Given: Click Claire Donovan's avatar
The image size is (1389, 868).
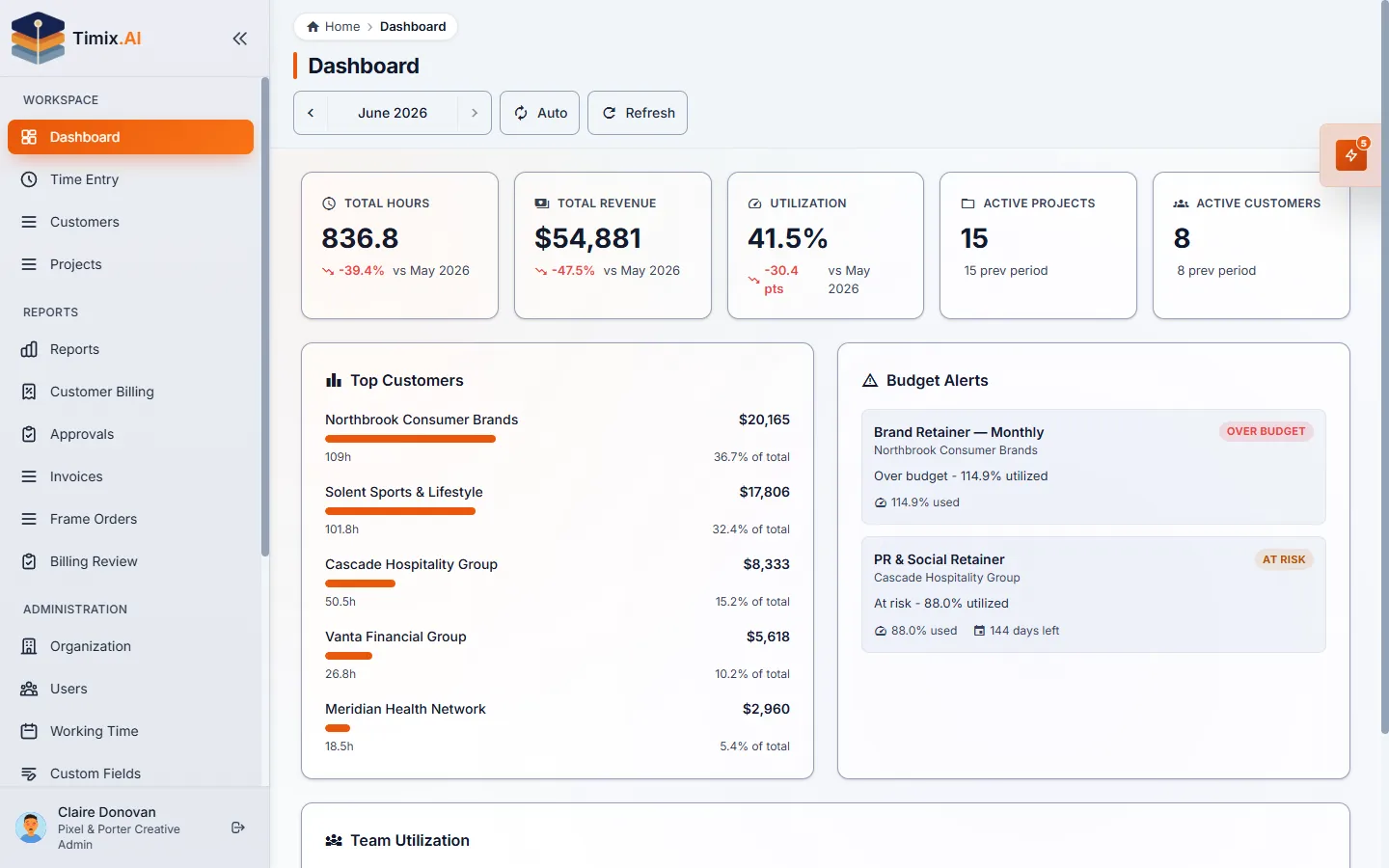Looking at the screenshot, I should [x=31, y=827].
